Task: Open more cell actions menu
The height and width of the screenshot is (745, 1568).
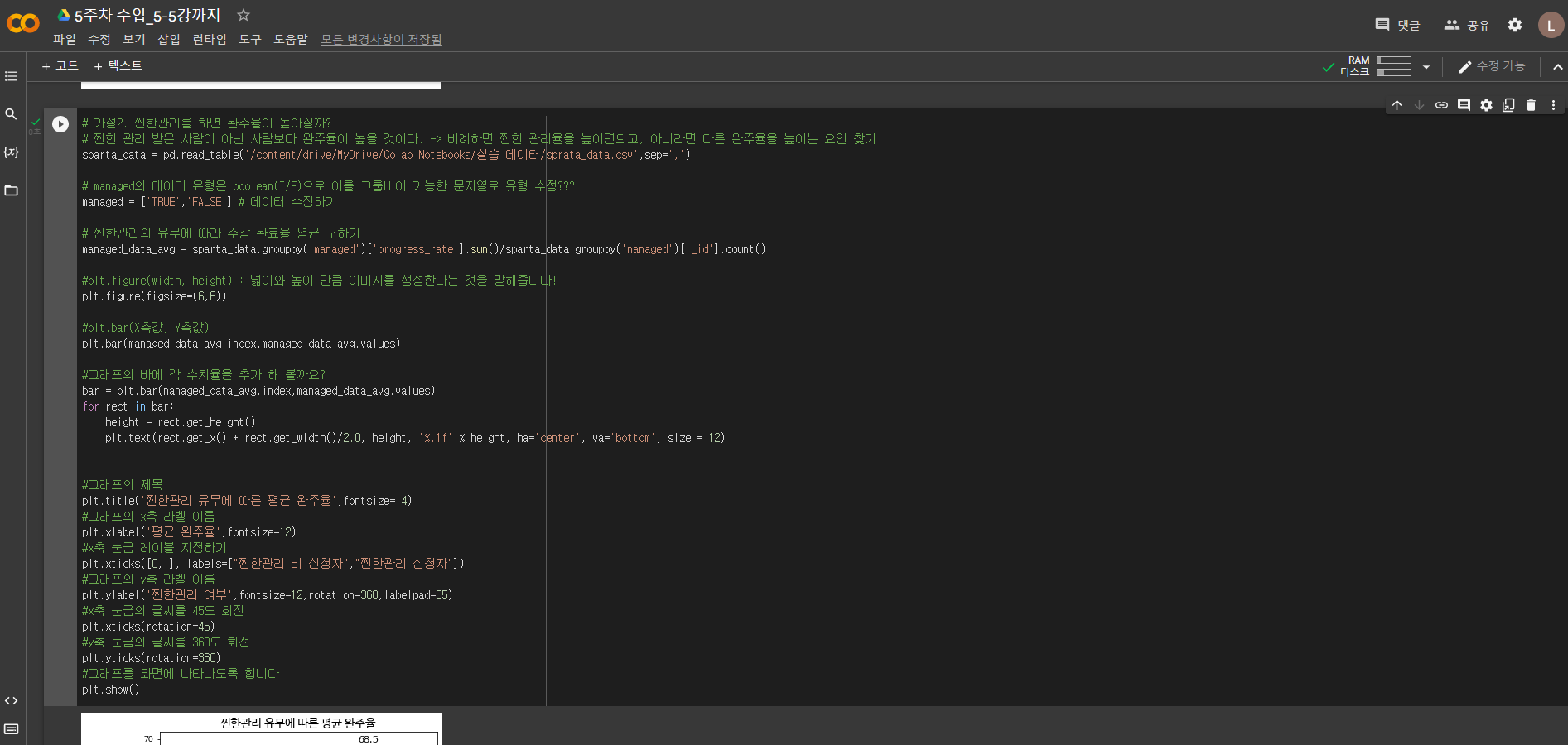Action: pos(1553,105)
